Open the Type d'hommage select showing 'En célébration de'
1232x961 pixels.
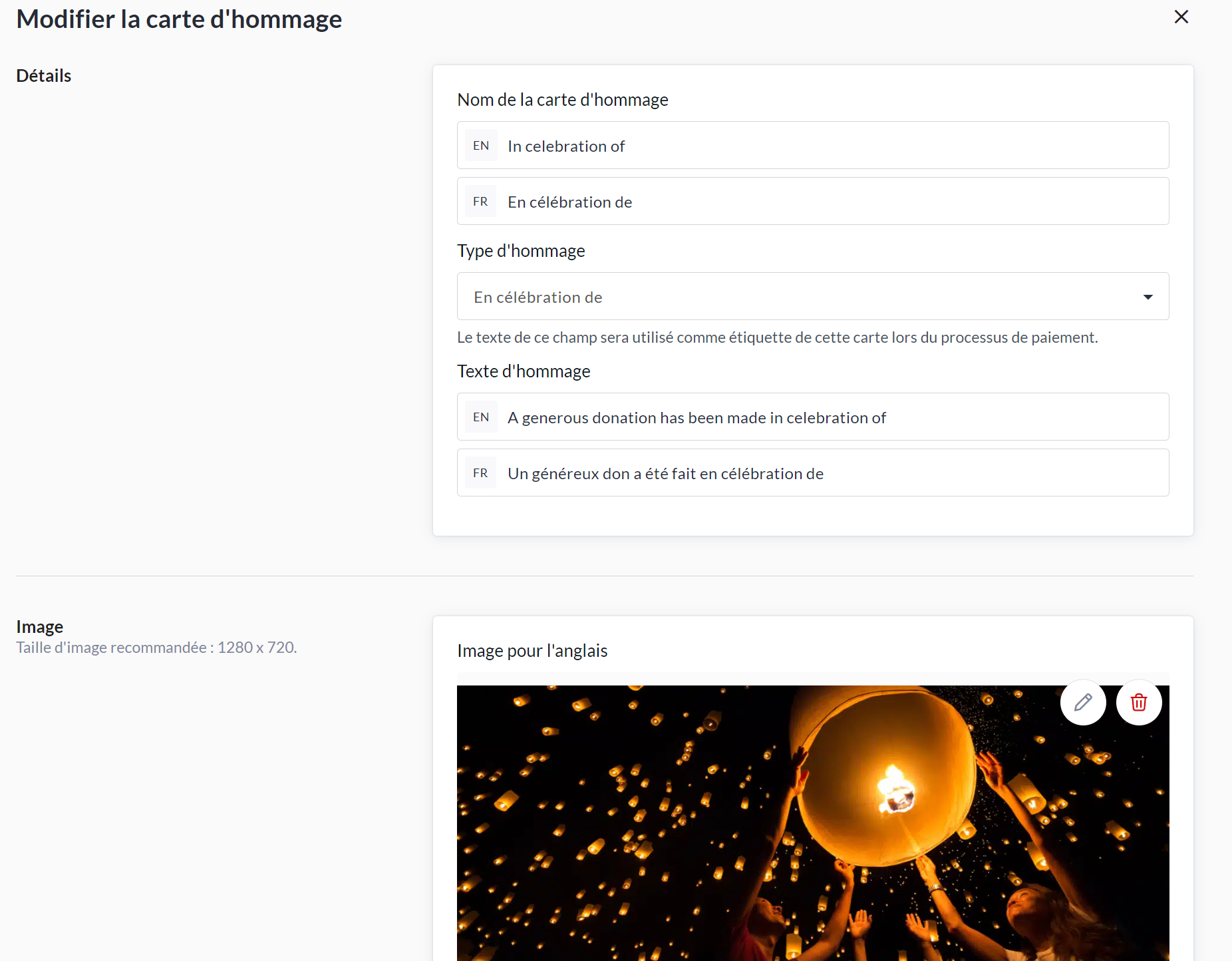pyautogui.click(x=798, y=297)
